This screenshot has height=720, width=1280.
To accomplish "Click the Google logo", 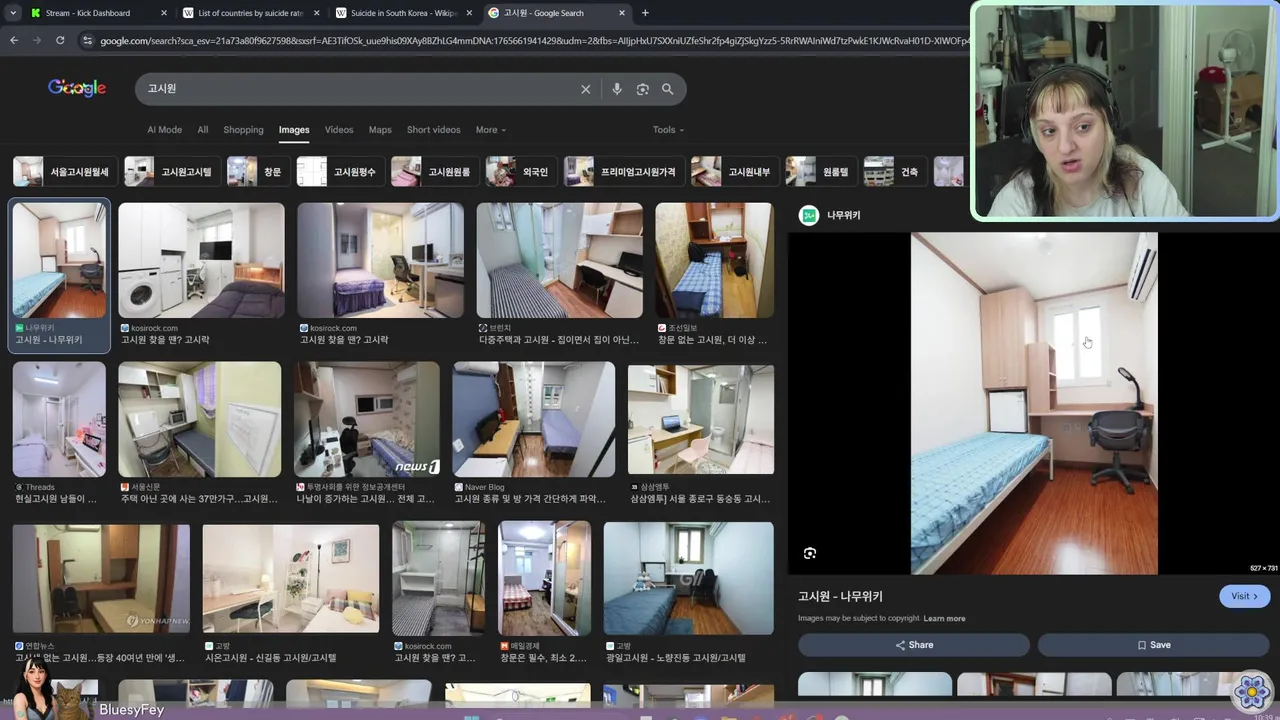I will point(77,88).
